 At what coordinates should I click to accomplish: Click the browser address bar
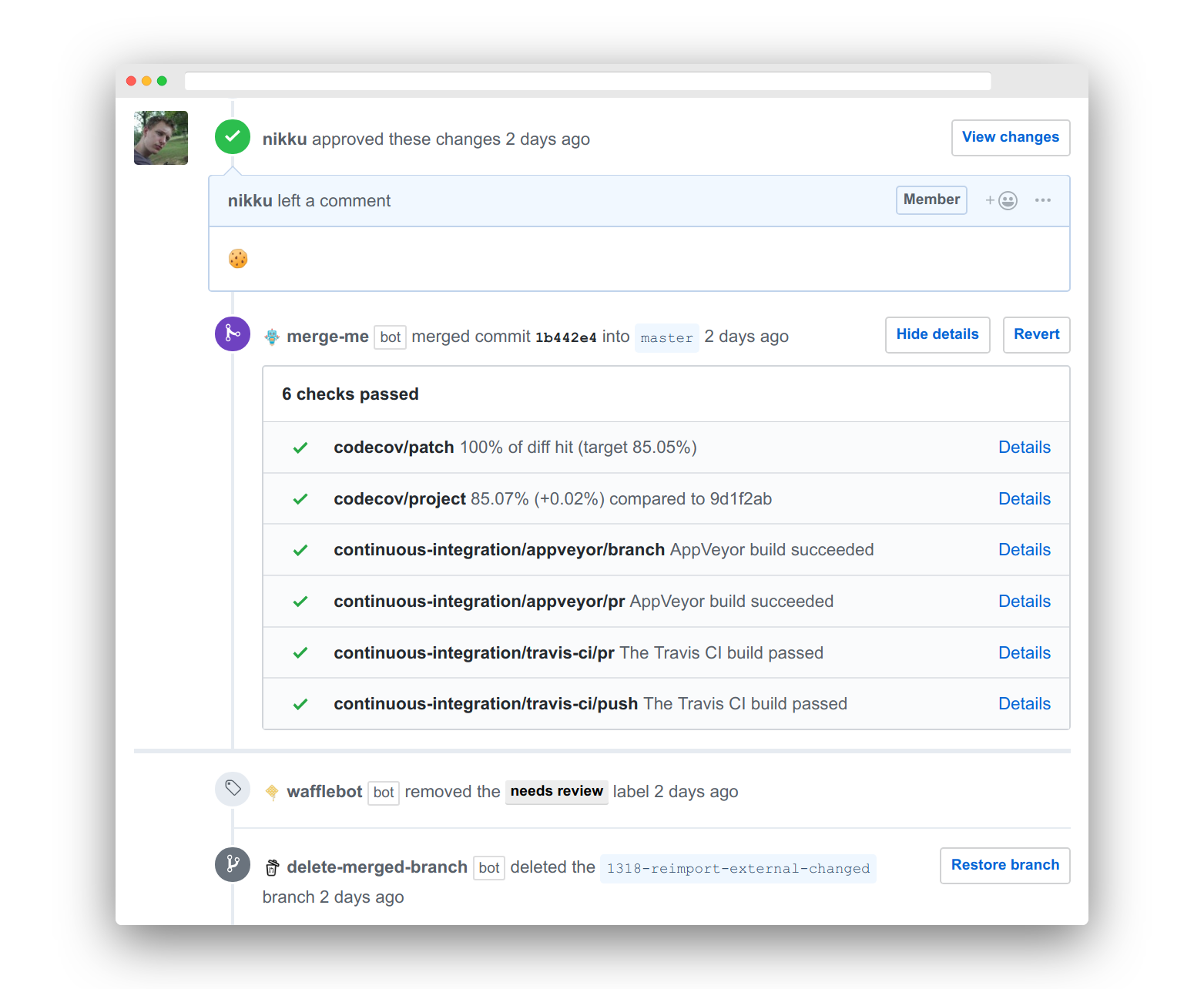pyautogui.click(x=588, y=81)
